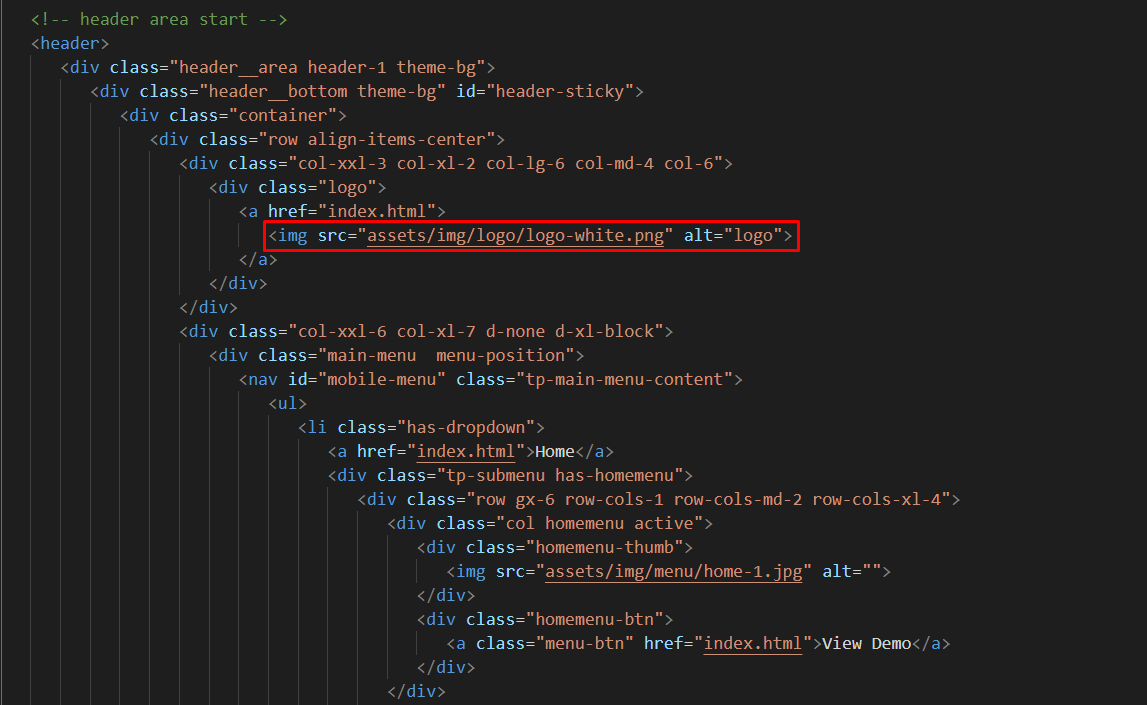The height and width of the screenshot is (705, 1147).
Task: Click the "homemenu-thumb" class value
Action: pos(609,547)
